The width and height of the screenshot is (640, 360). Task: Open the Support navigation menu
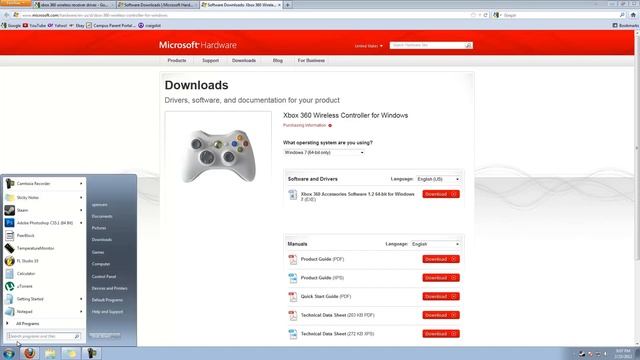pyautogui.click(x=210, y=60)
